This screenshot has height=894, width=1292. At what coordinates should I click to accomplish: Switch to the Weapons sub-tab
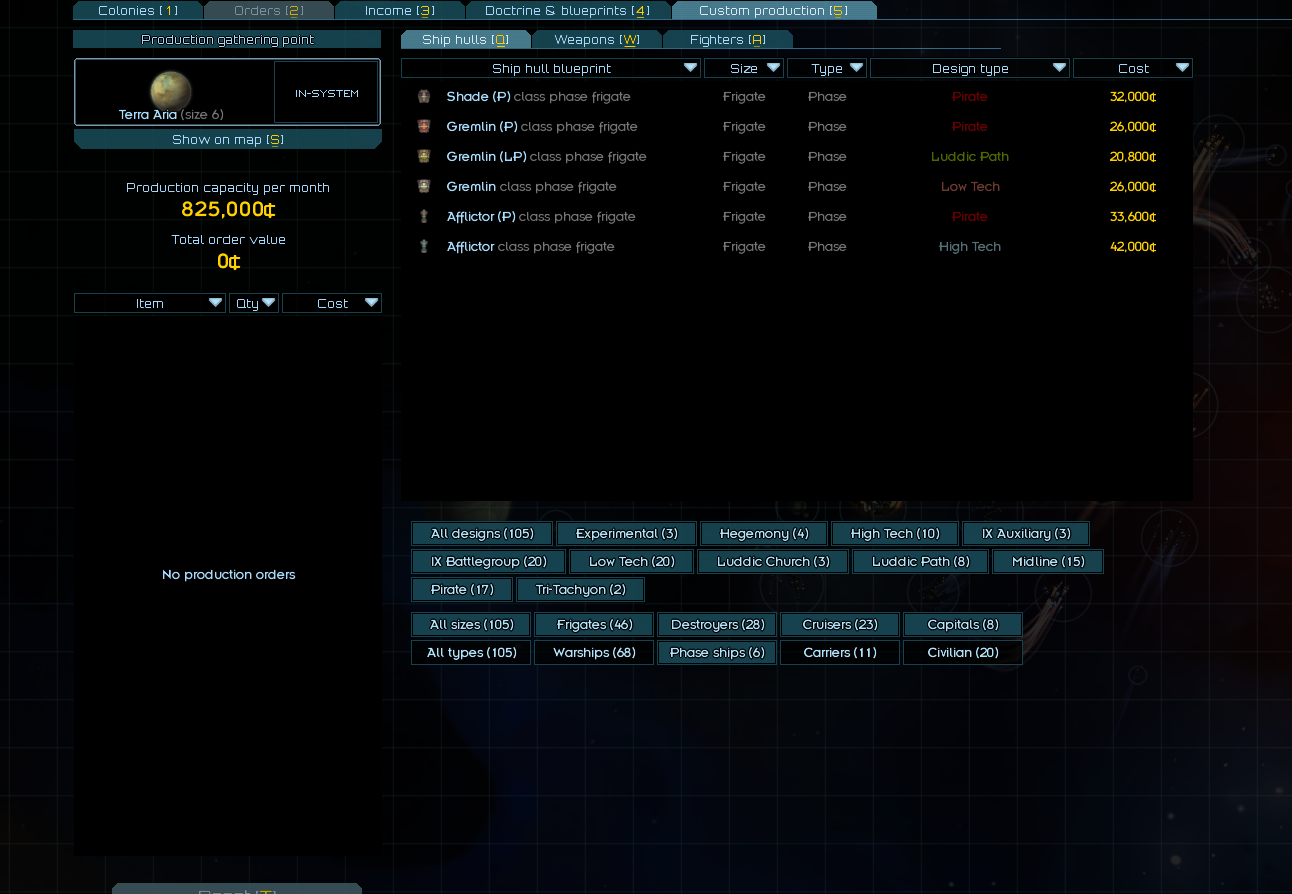597,40
